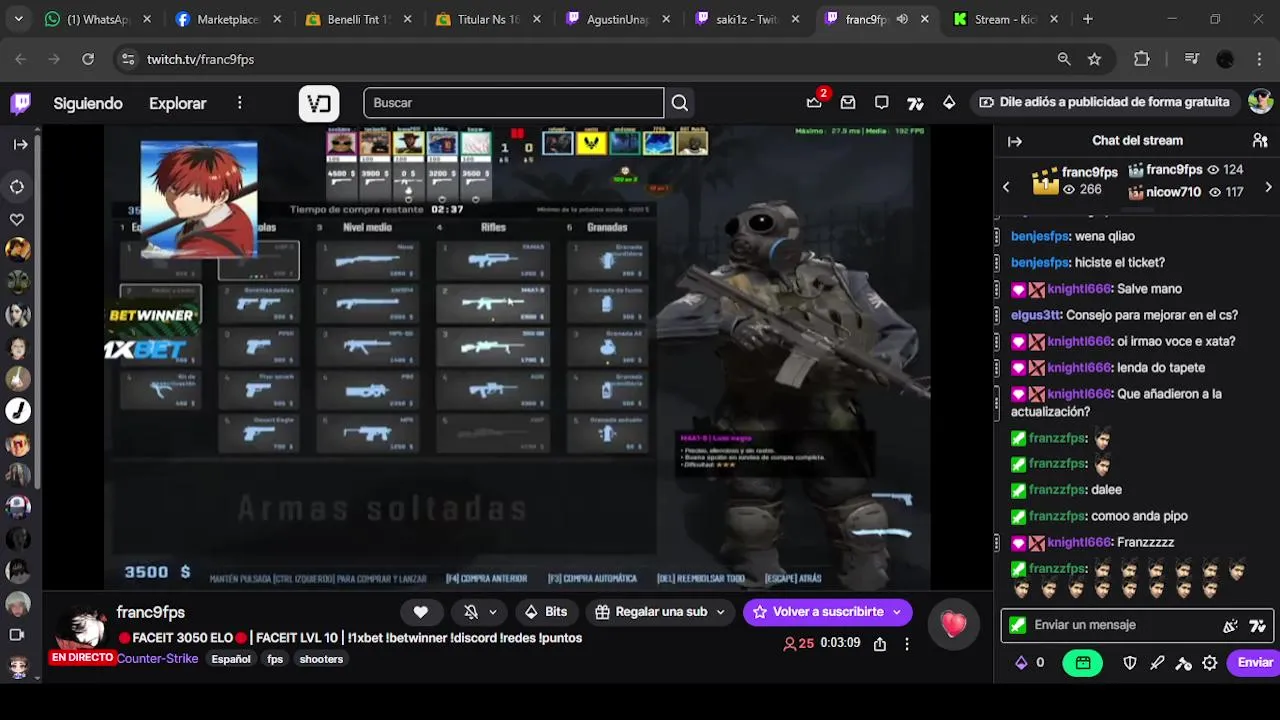Viewport: 1280px width, 720px height.
Task: Click the 7TV icon in the top bar
Action: (x=915, y=103)
